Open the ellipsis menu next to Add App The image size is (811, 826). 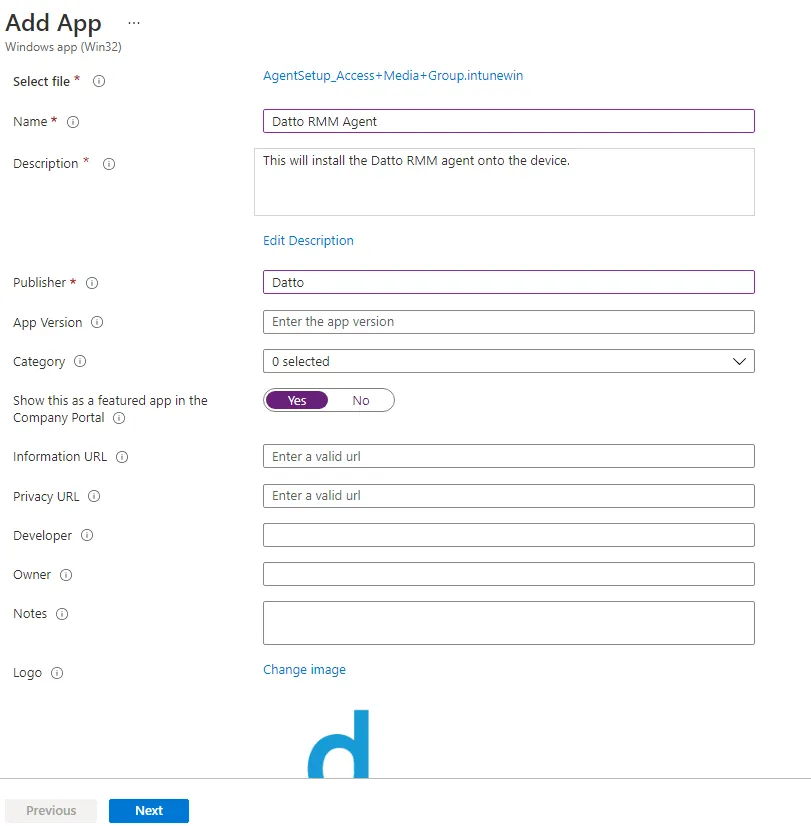134,23
